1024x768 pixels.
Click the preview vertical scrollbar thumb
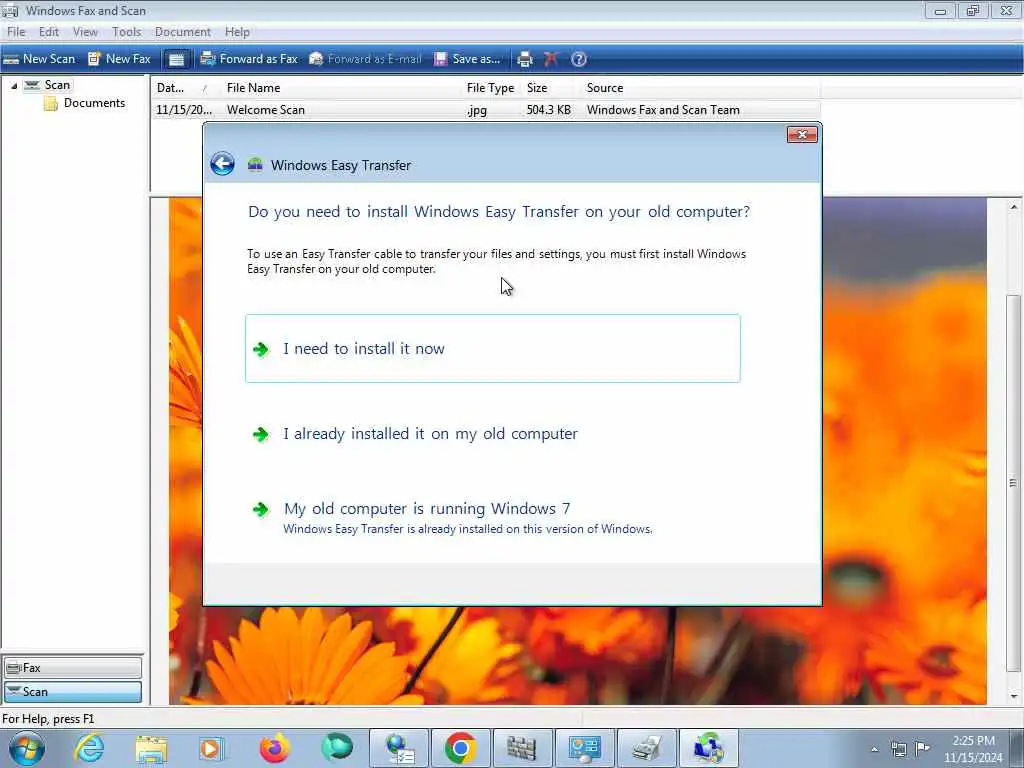(x=1014, y=483)
